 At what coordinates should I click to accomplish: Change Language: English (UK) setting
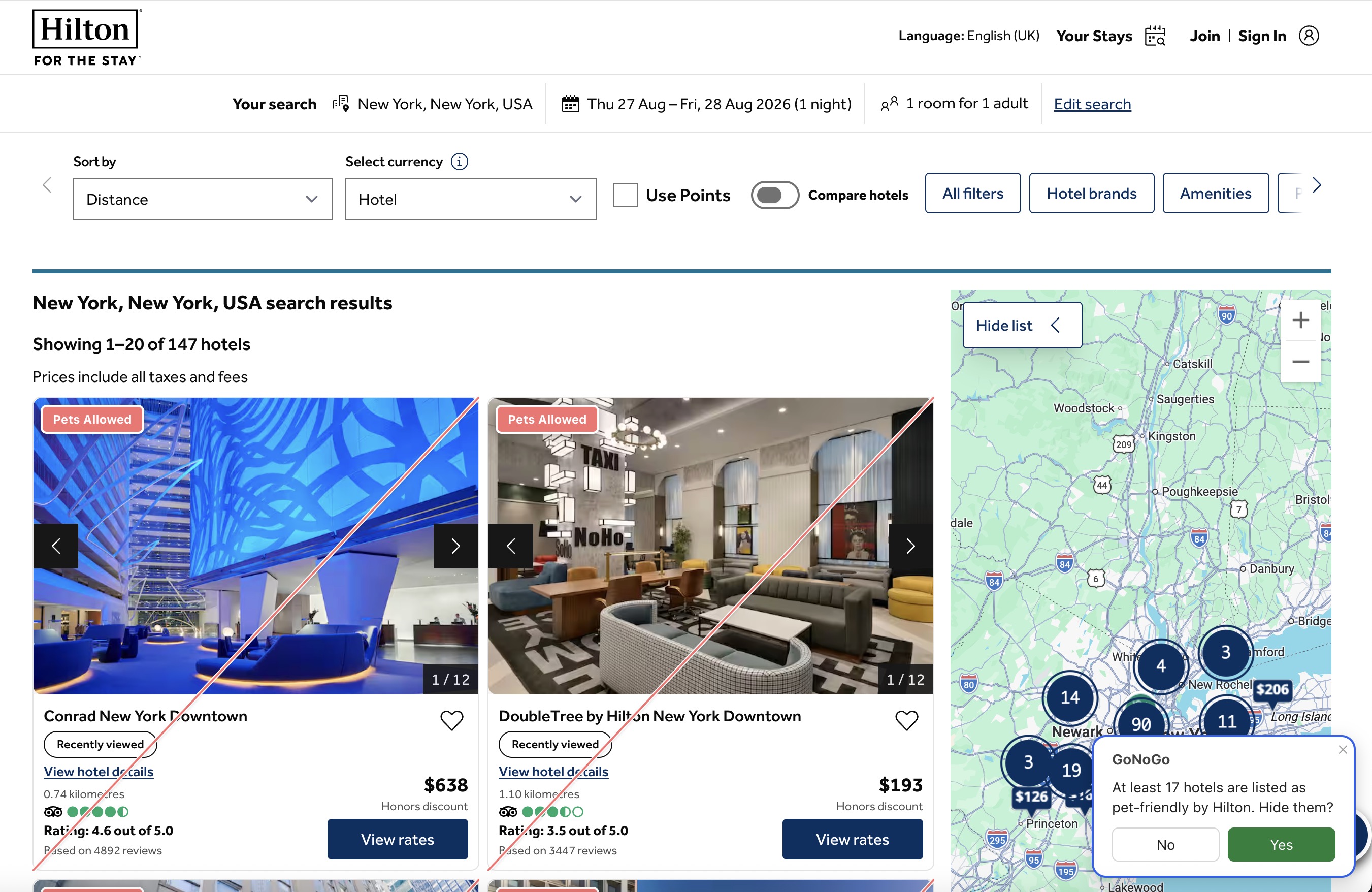[x=968, y=36]
